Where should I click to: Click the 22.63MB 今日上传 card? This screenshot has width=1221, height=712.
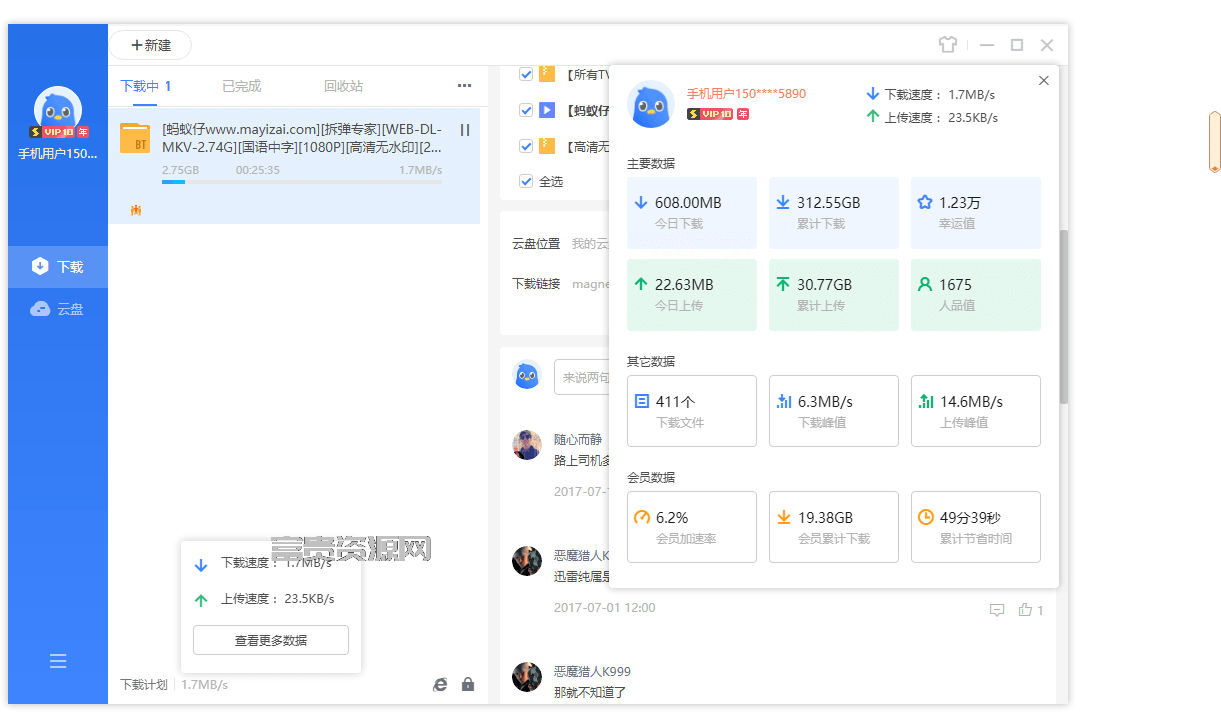(692, 295)
